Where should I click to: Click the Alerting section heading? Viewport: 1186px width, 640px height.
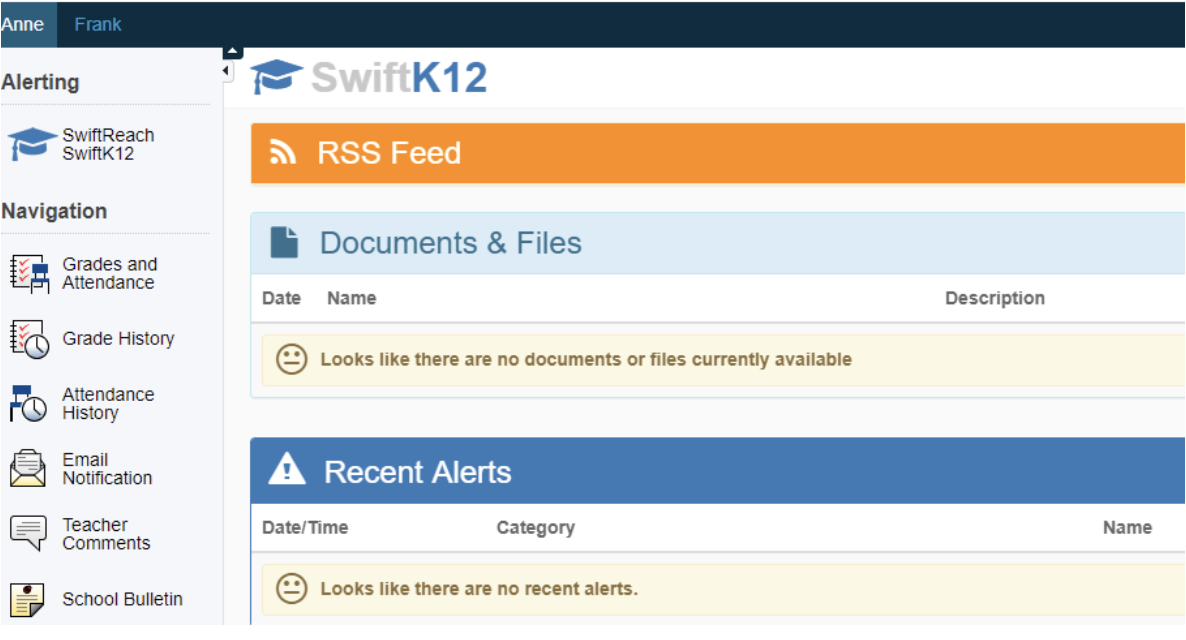point(40,82)
